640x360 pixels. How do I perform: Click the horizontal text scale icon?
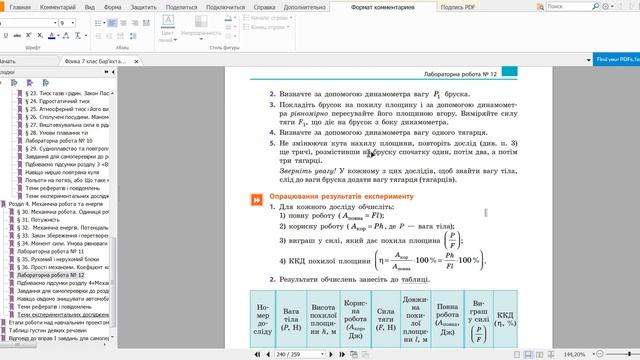pos(78,36)
